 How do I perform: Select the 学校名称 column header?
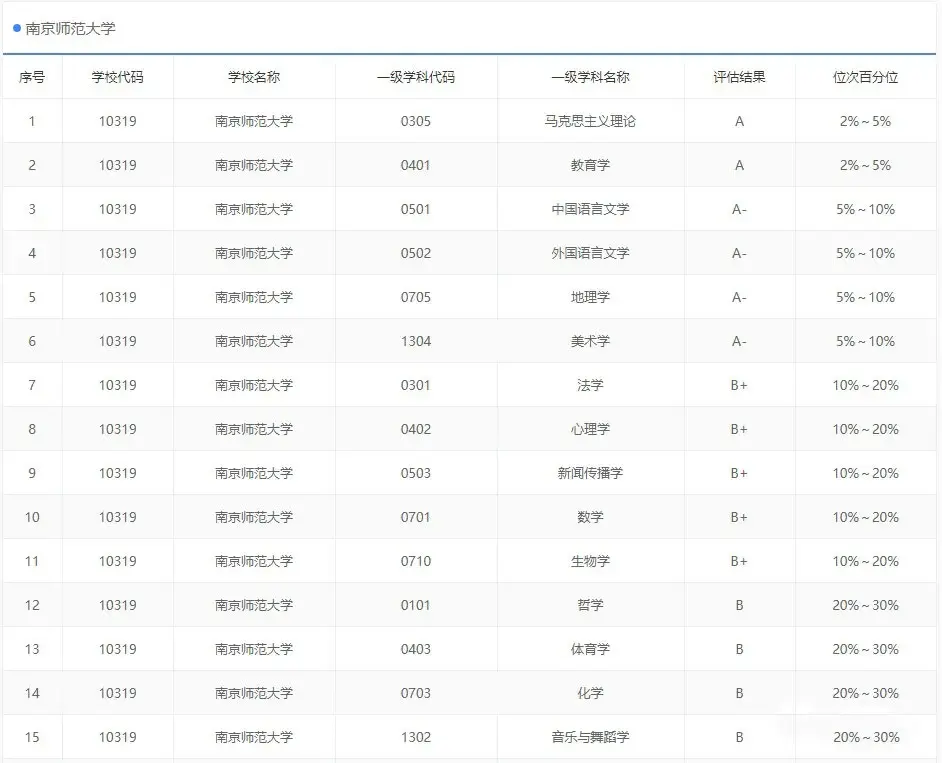click(x=254, y=77)
